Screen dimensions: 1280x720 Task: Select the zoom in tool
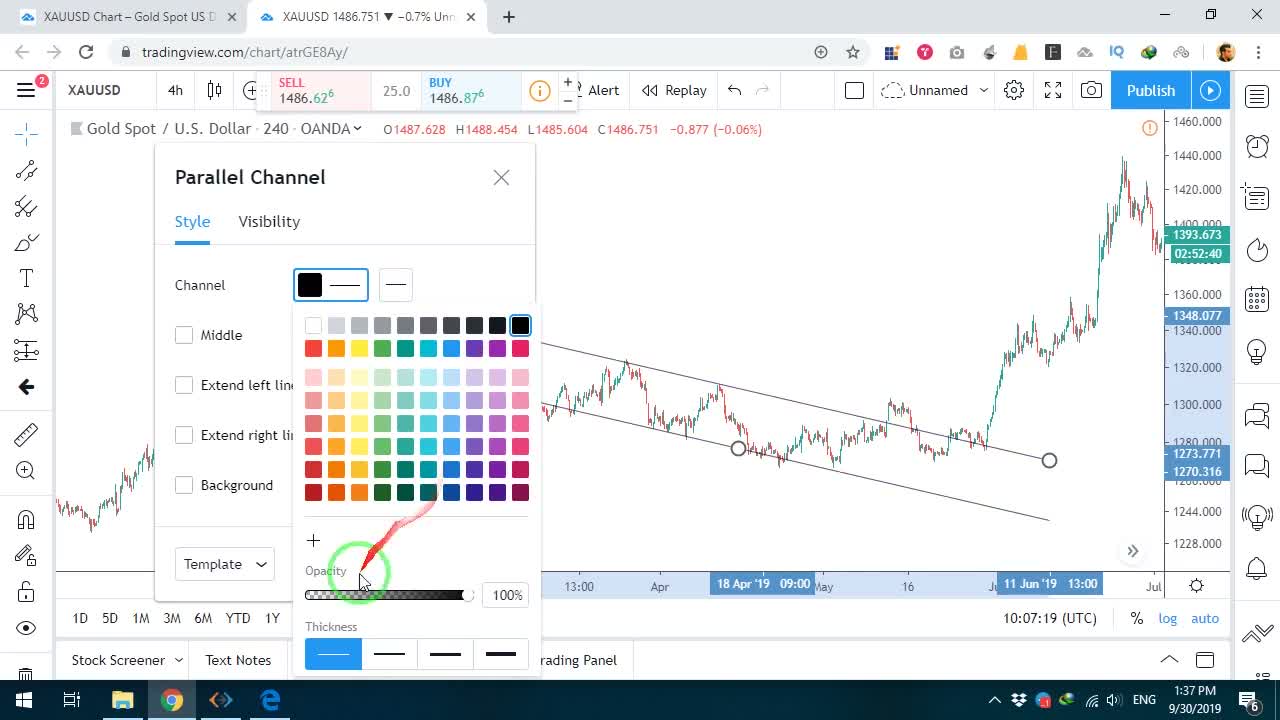[26, 471]
